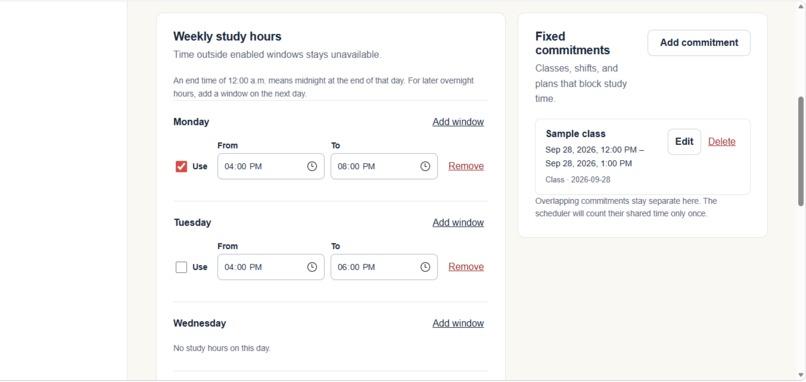This screenshot has height=382, width=806.
Task: Focus Monday To time field 08:00 PM
Action: (x=384, y=166)
